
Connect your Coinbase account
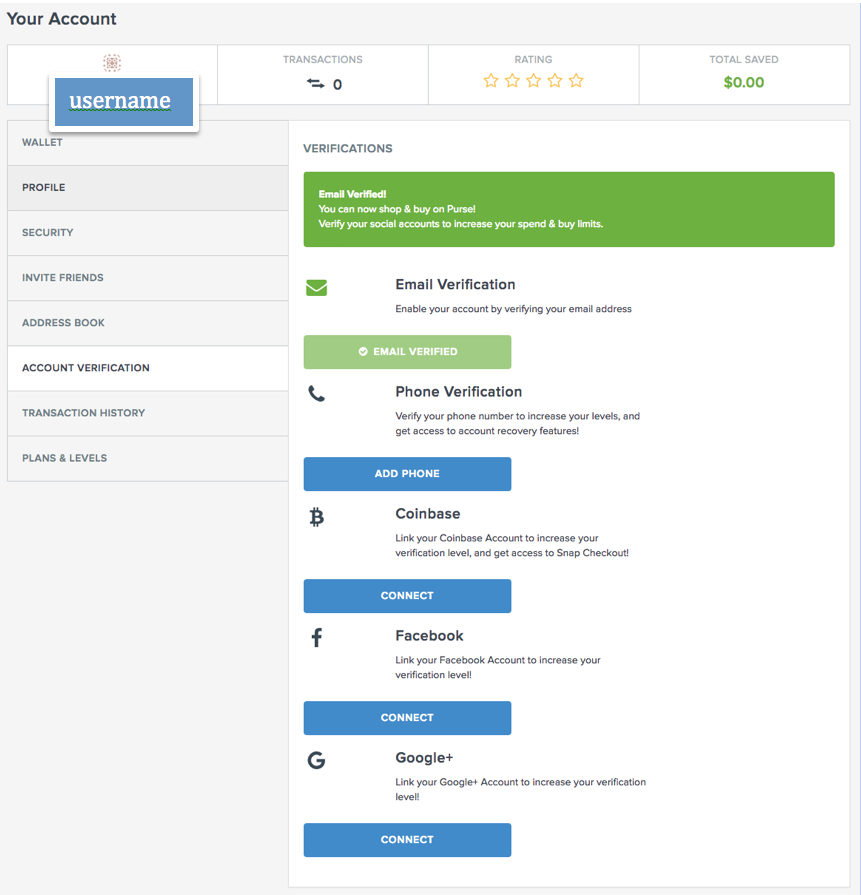(407, 596)
